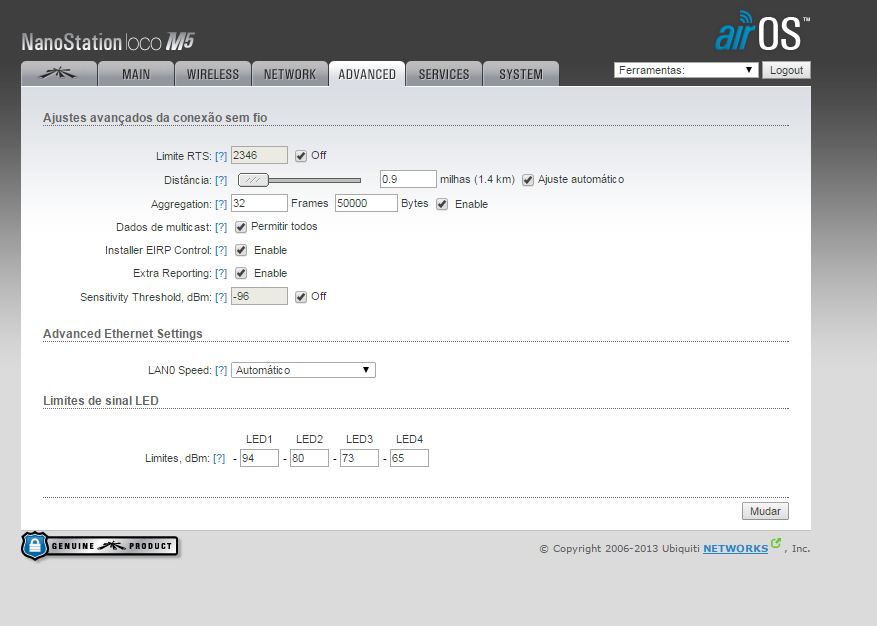Open help for Distância
The height and width of the screenshot is (626, 877).
click(x=221, y=180)
